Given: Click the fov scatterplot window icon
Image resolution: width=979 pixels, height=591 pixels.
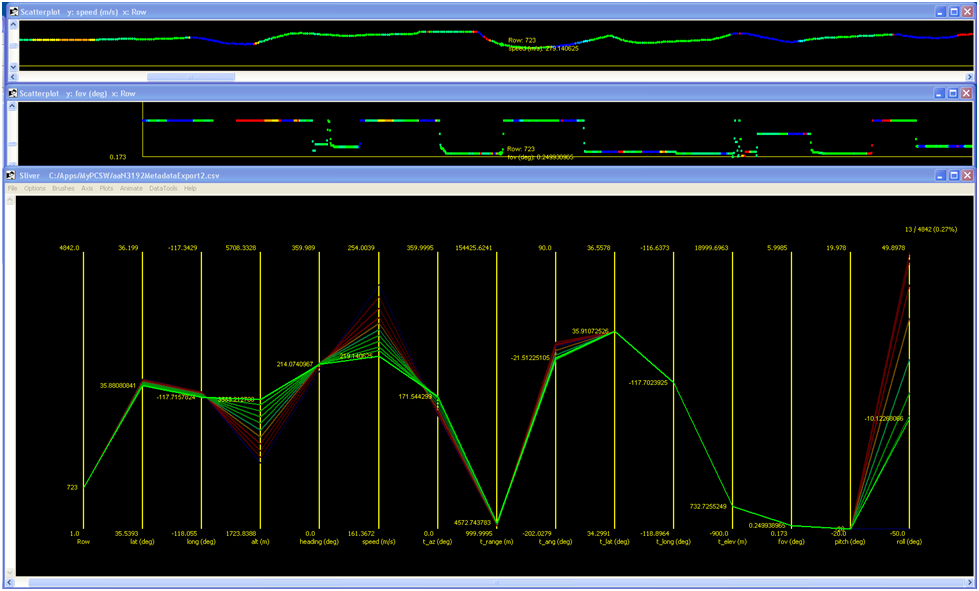Looking at the screenshot, I should point(12,93).
